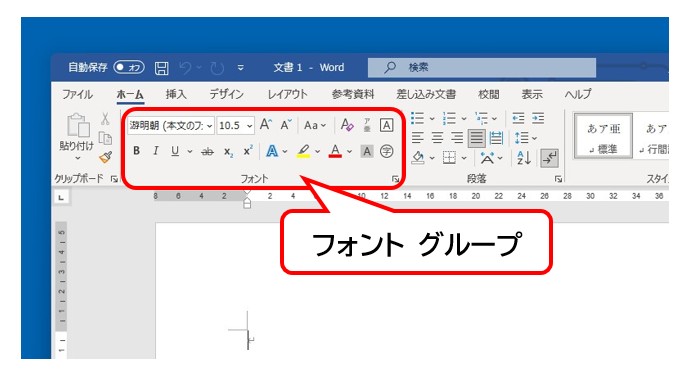
Task: Select the 表示 tab
Action: click(532, 94)
